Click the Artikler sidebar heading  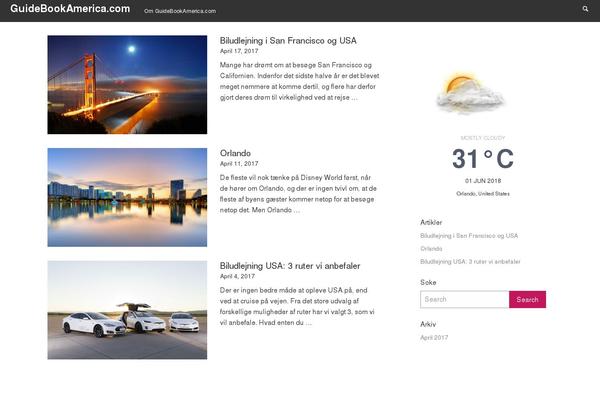point(431,222)
